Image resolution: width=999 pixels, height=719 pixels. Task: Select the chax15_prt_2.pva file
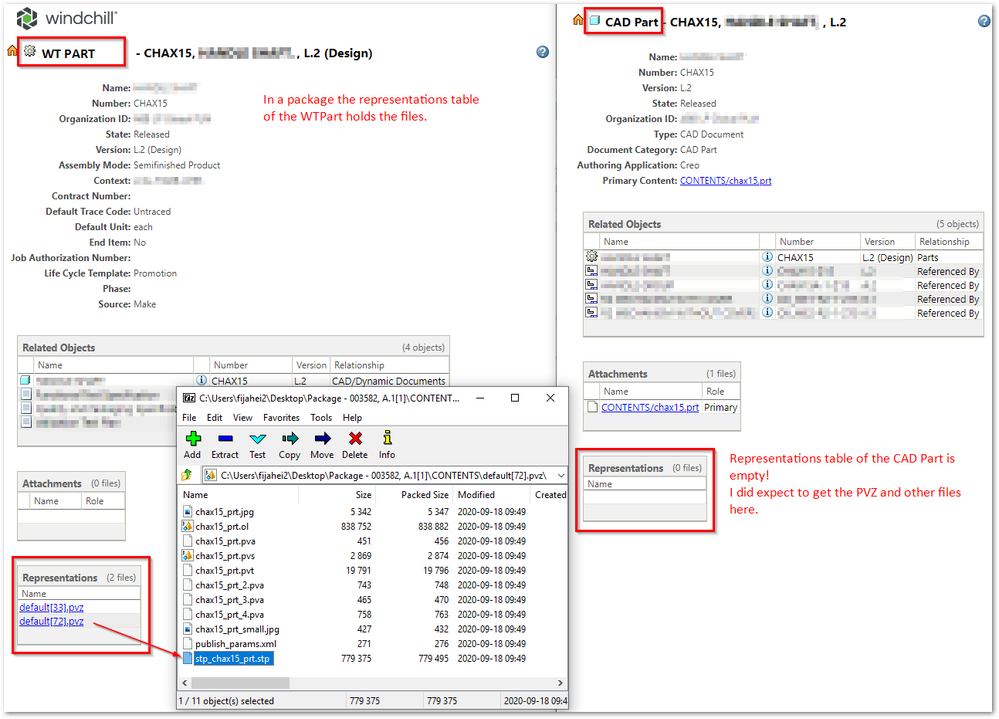pos(229,585)
